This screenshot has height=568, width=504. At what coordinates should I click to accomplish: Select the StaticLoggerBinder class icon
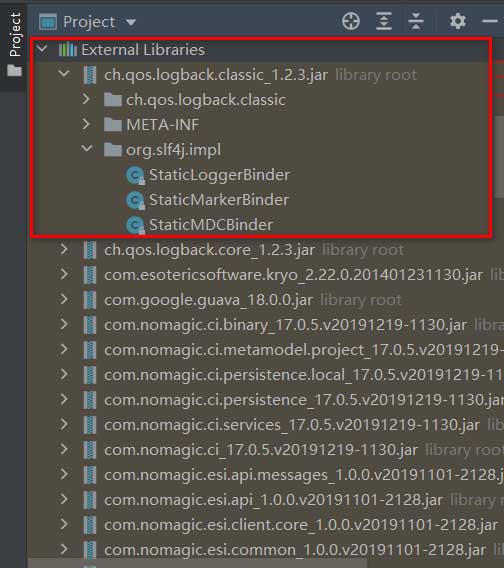[x=136, y=175]
